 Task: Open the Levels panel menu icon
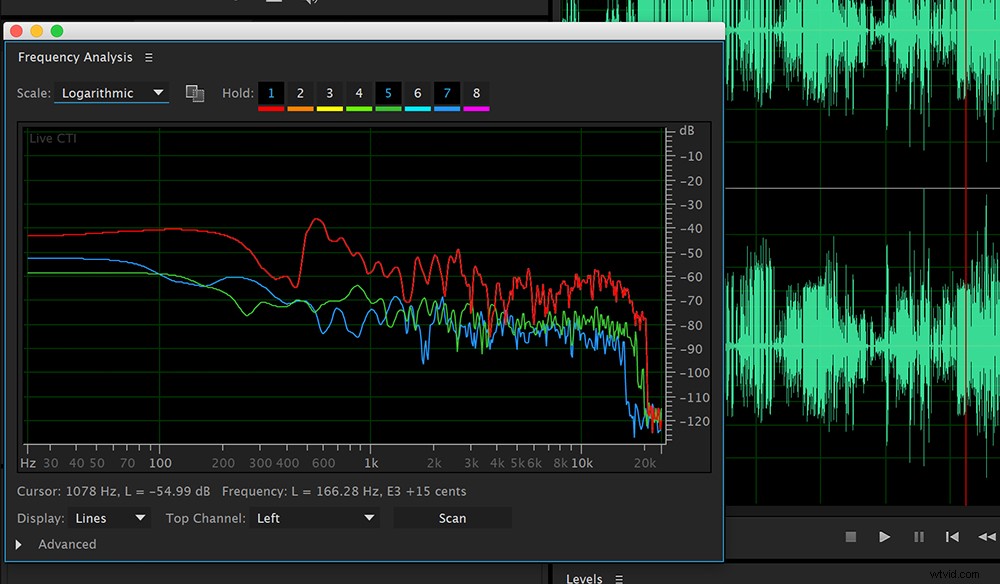coord(620,578)
